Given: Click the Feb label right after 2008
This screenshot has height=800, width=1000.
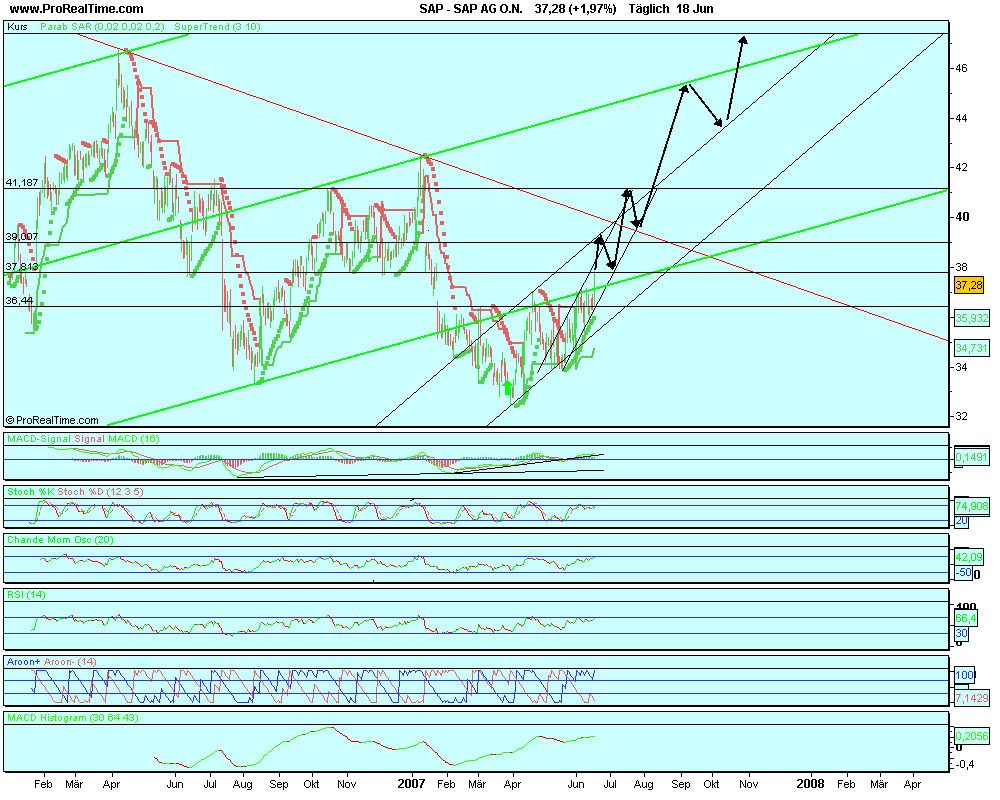Looking at the screenshot, I should (846, 784).
